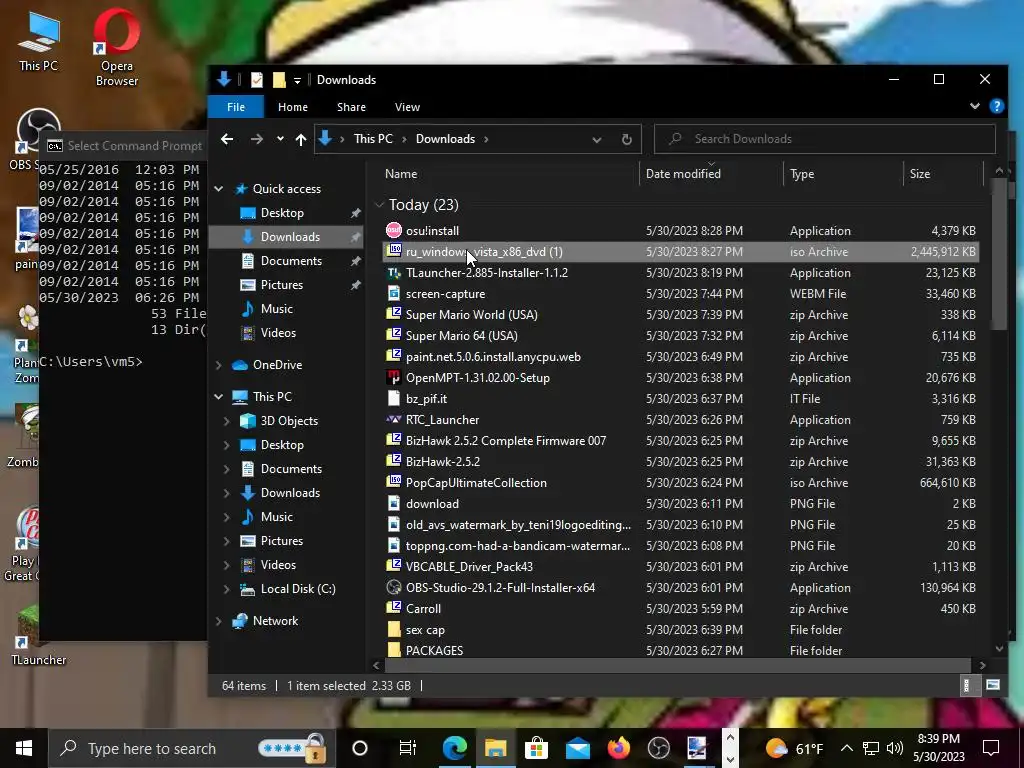Viewport: 1024px width, 768px height.
Task: Open the network tray icon
Action: pos(871,748)
